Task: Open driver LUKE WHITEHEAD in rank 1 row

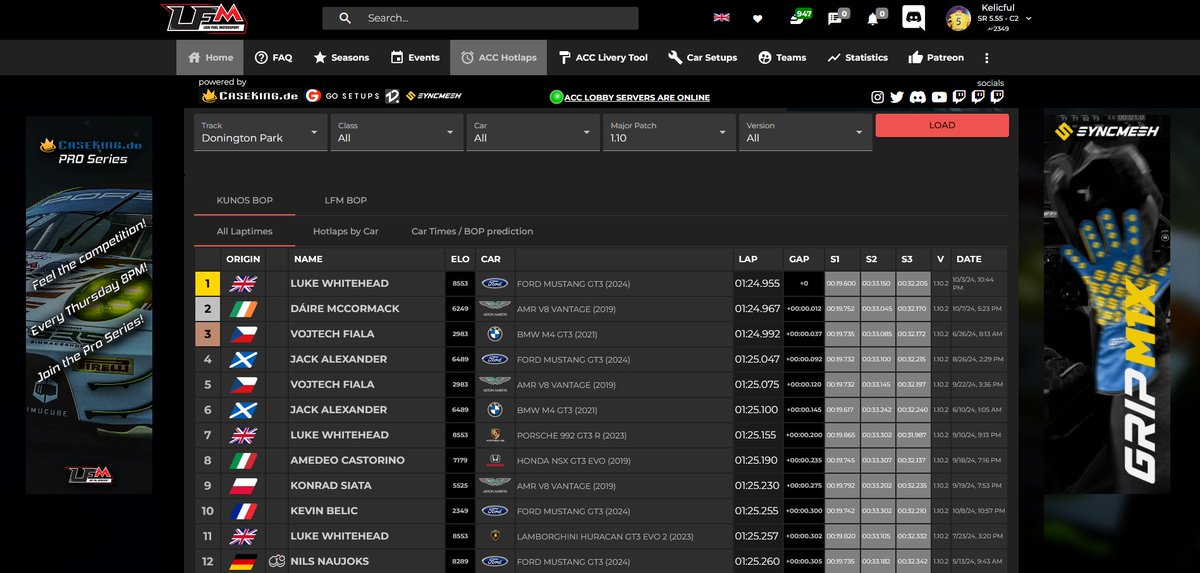Action: tap(339, 284)
